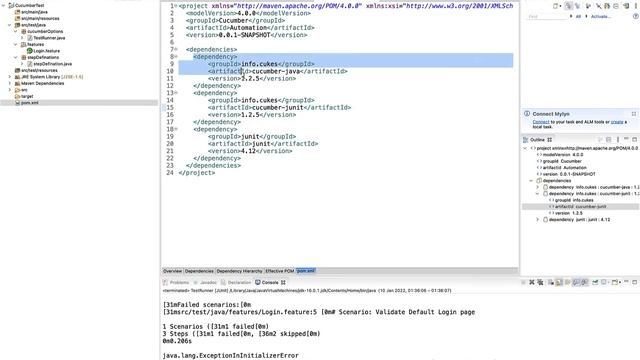Open the Dependency Hierarchy tab
Image resolution: width=640 pixels, height=360 pixels.
coord(239,271)
